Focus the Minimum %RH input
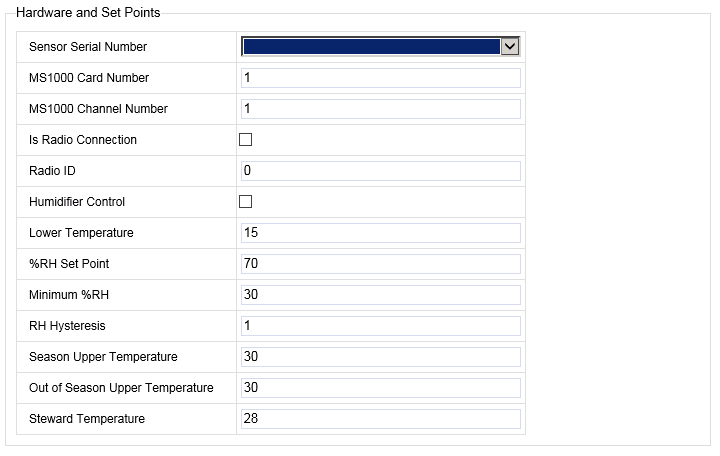Viewport: 720px width, 456px height. [380, 295]
